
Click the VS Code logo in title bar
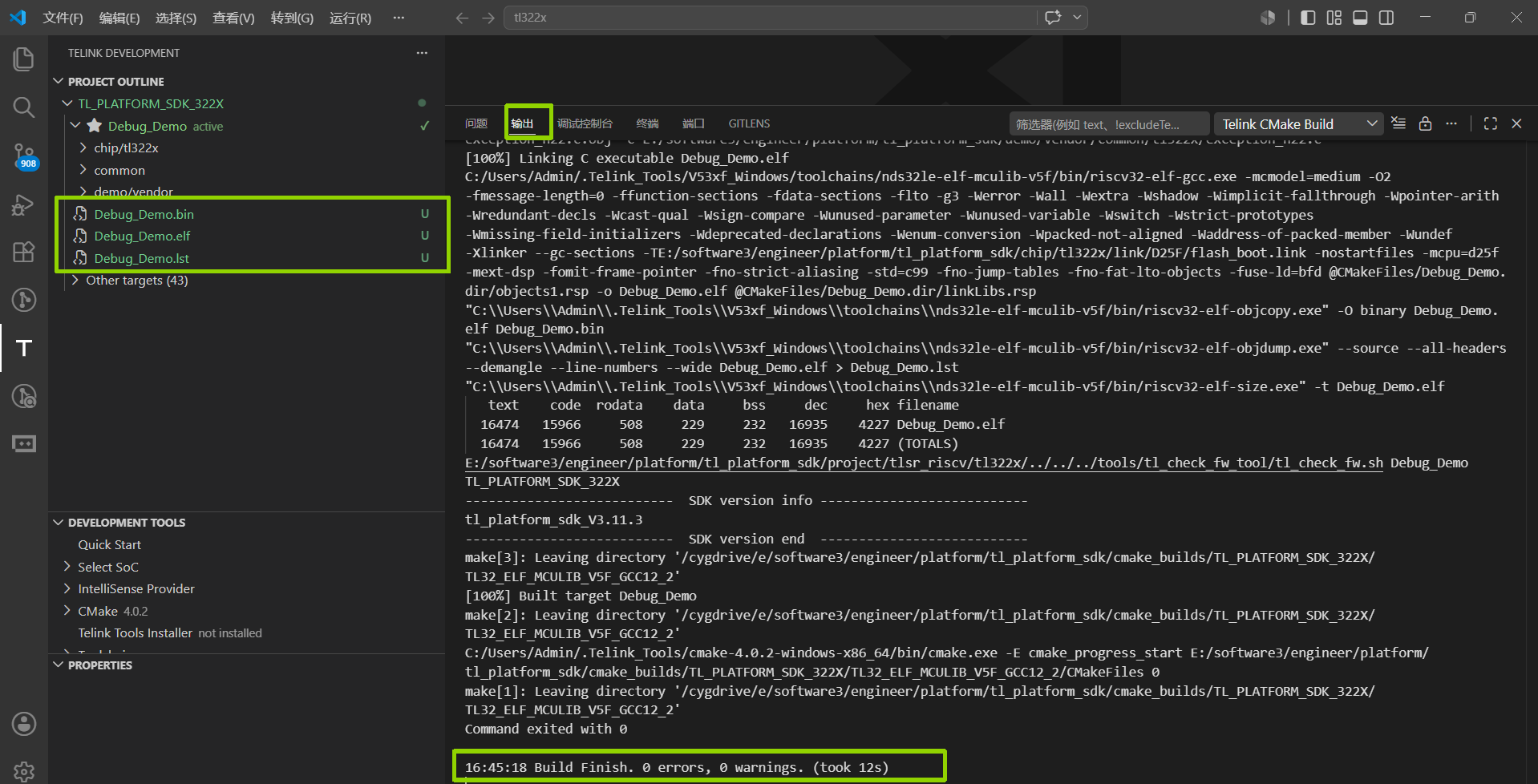click(18, 17)
